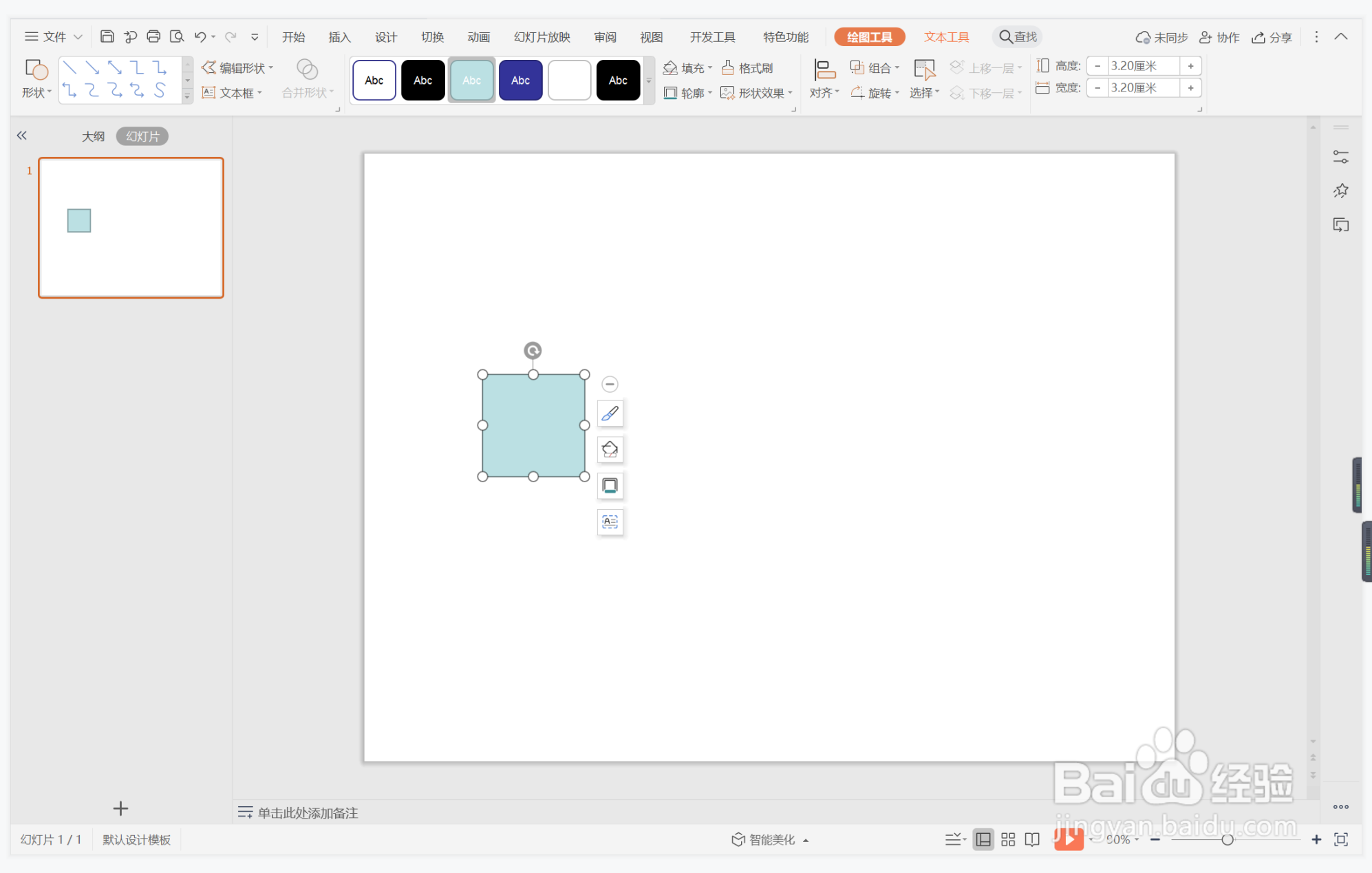Select the dark blue Abc shape style

(x=520, y=80)
